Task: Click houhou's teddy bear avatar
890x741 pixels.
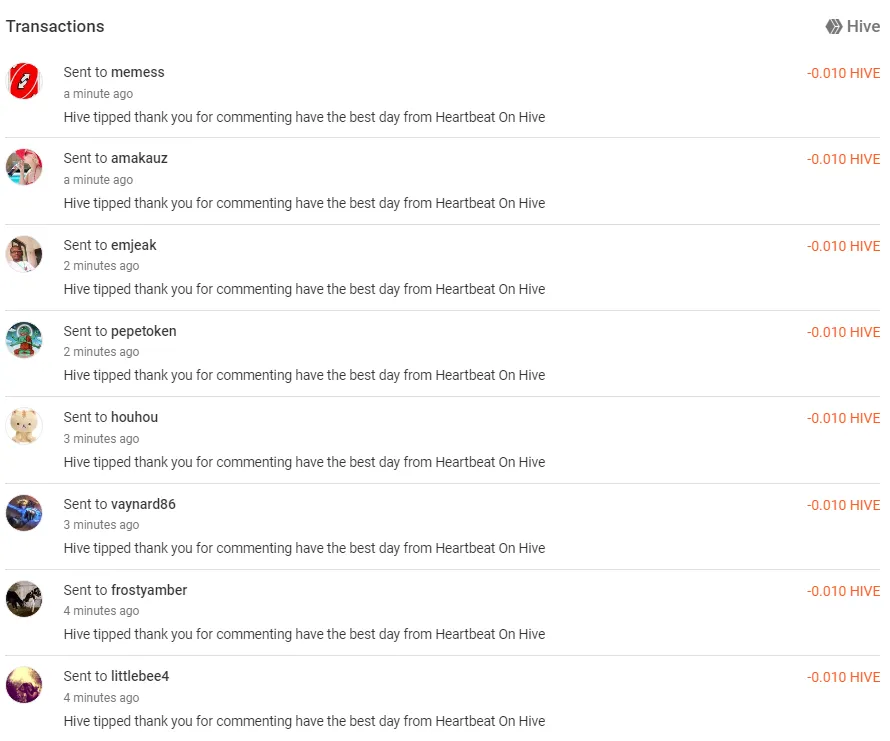Action: [24, 426]
